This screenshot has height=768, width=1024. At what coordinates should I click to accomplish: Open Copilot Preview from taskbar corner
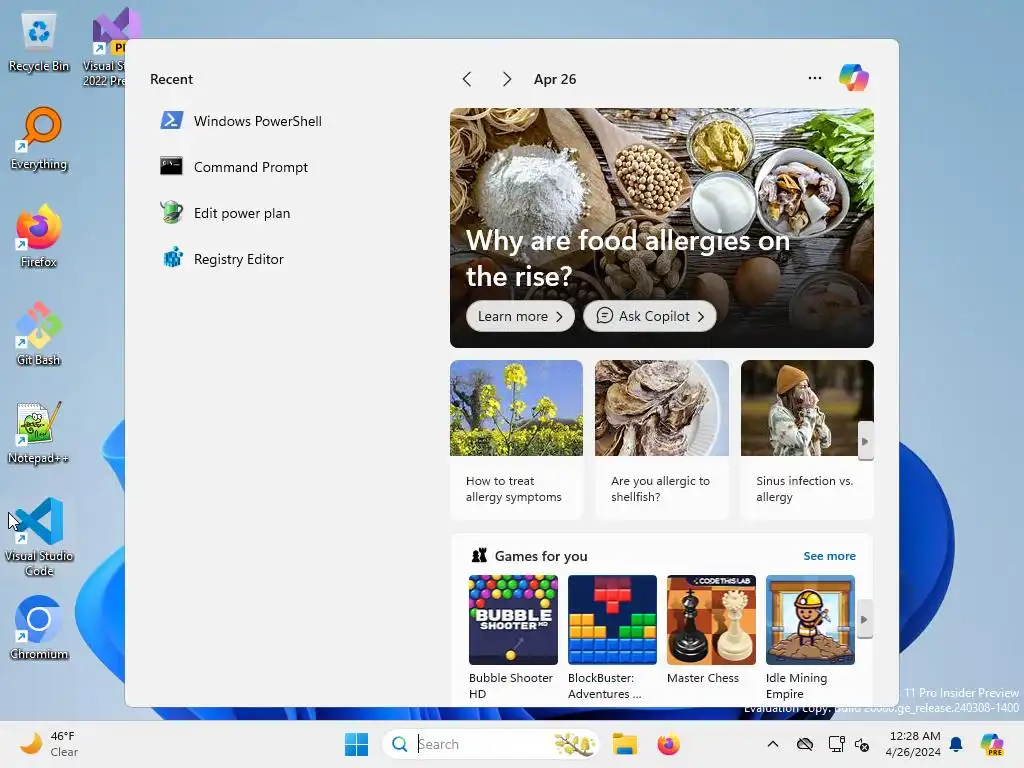(x=992, y=744)
